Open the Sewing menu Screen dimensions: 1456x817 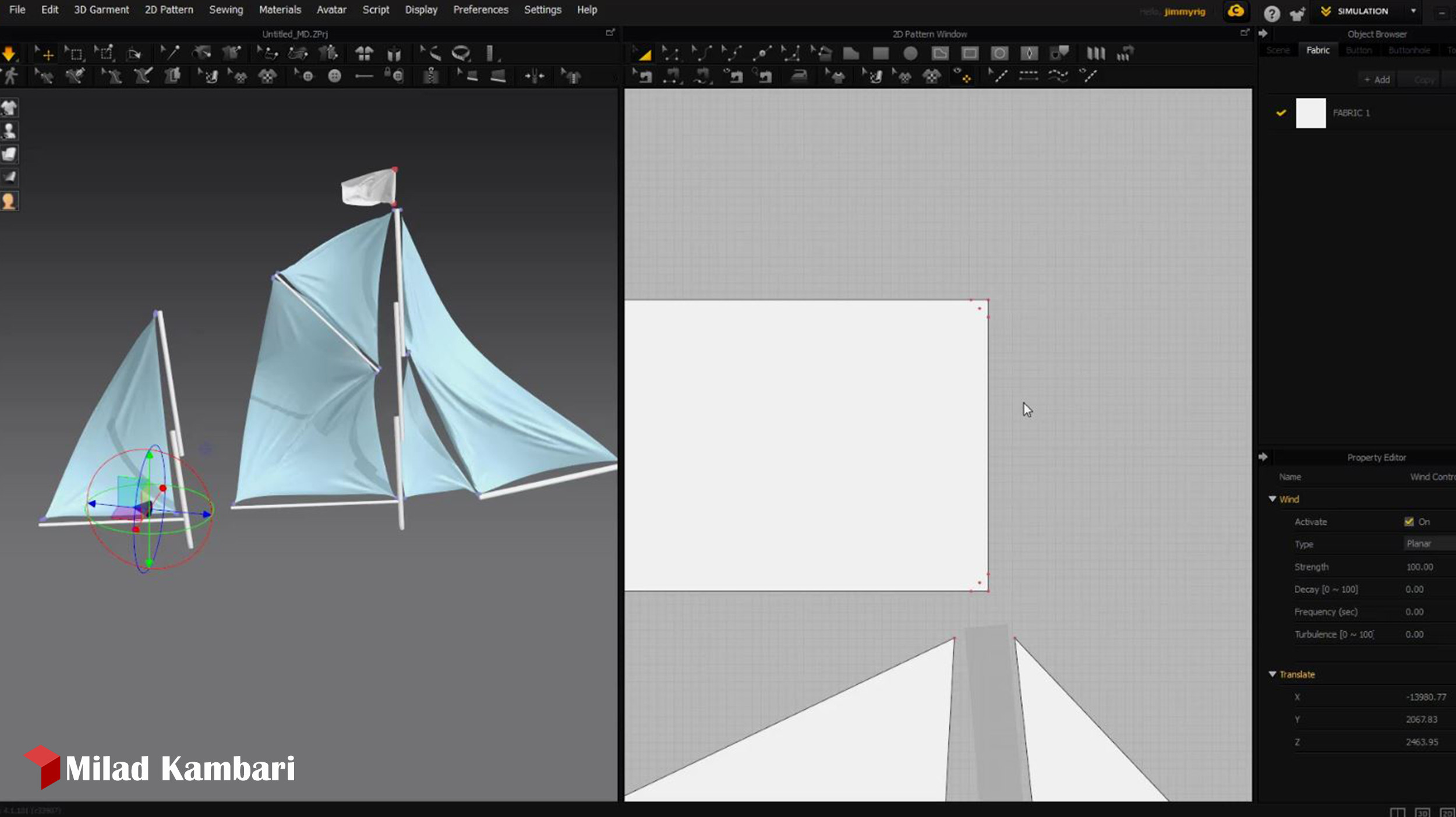pyautogui.click(x=226, y=10)
